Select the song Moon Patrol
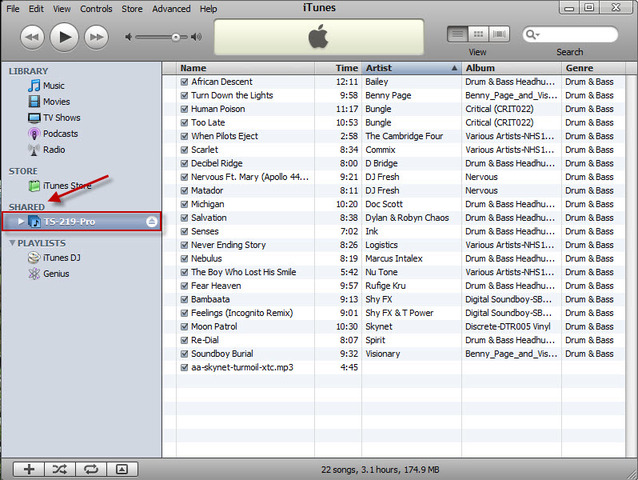Image resolution: width=638 pixels, height=480 pixels. point(214,327)
